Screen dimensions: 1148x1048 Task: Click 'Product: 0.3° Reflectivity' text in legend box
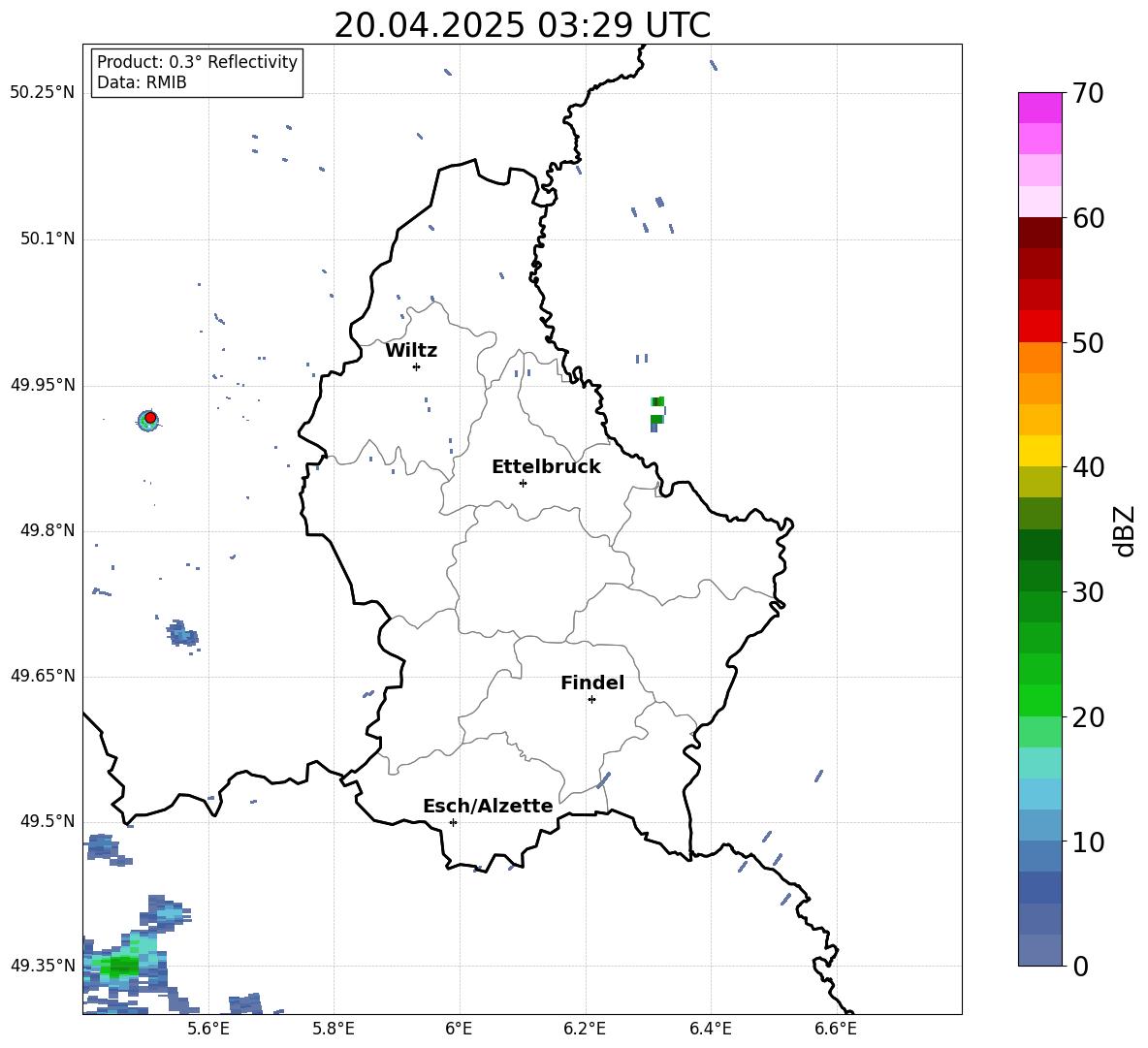point(197,61)
